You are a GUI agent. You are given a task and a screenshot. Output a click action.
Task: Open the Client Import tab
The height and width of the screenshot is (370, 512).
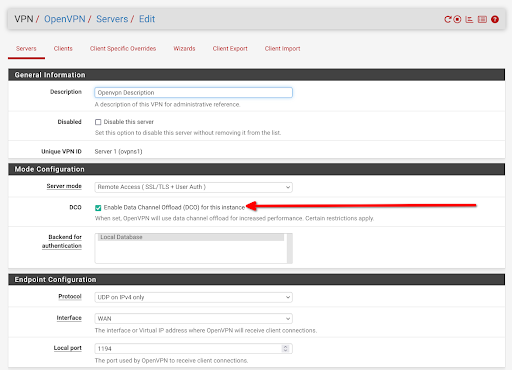282,49
